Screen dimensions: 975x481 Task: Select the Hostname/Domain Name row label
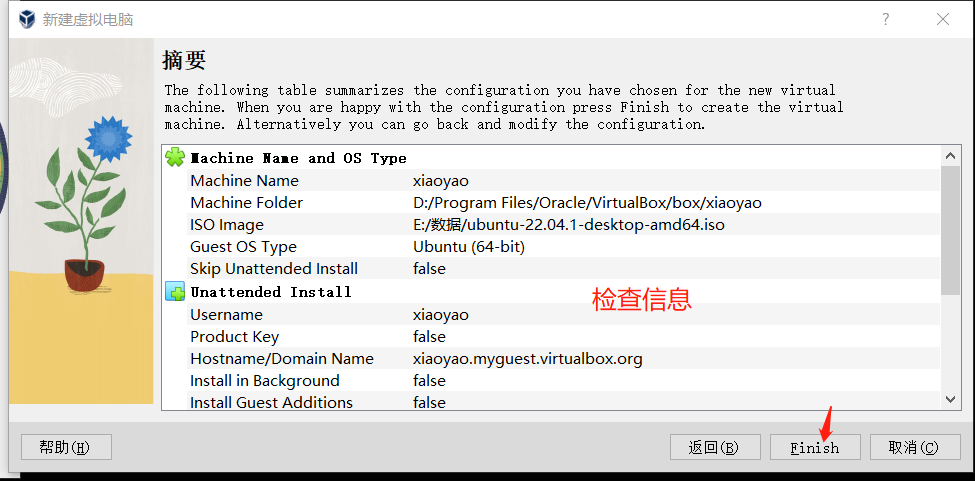tap(282, 359)
